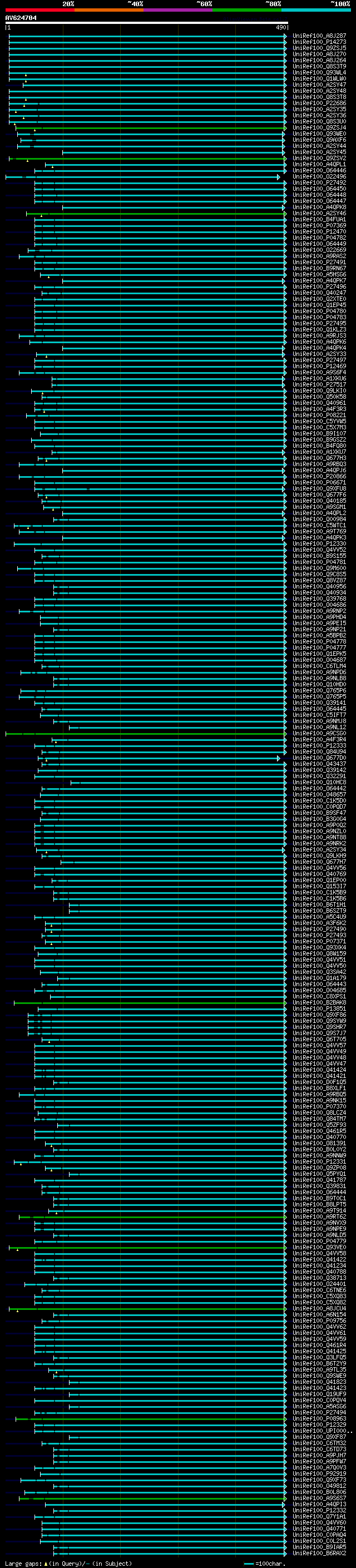Select the label UniRef100_Q40769
Viewport: 356px width, 1568px height.
tap(319, 874)
